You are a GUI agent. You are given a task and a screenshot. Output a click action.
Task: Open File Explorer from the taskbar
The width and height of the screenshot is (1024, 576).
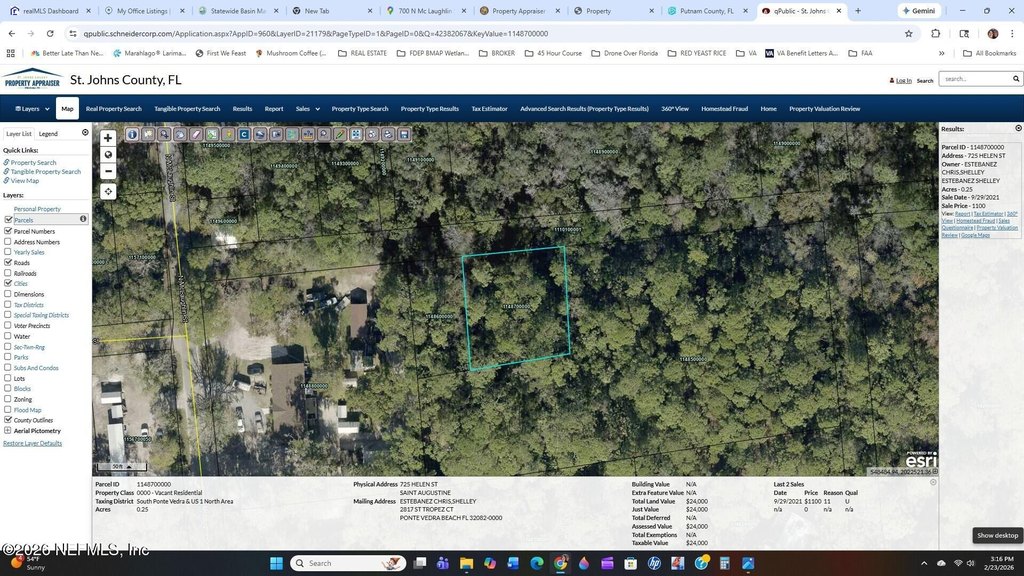[466, 563]
